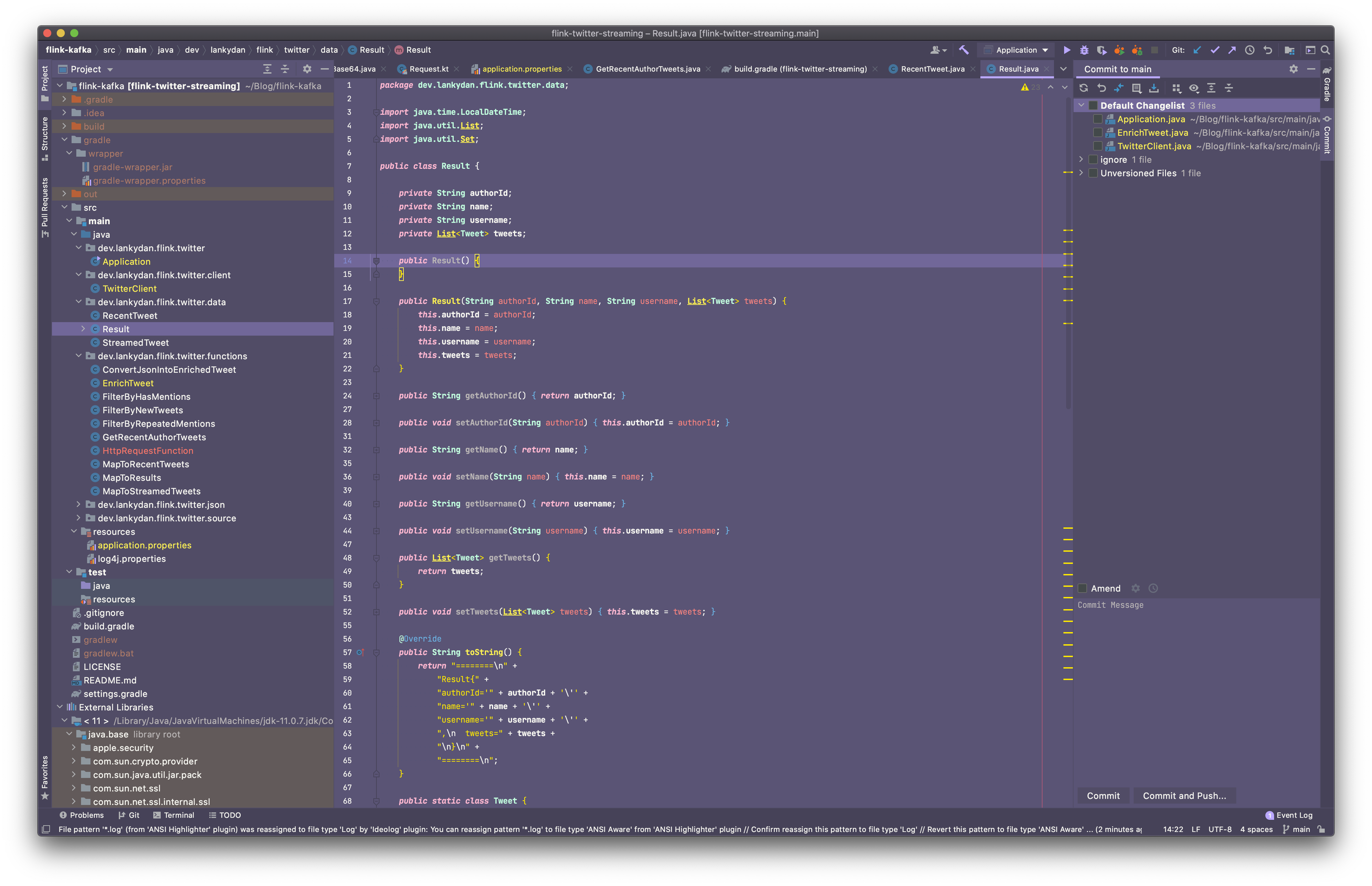Open the Terminal tool window tab
Image resolution: width=1372 pixels, height=886 pixels.
(x=173, y=815)
